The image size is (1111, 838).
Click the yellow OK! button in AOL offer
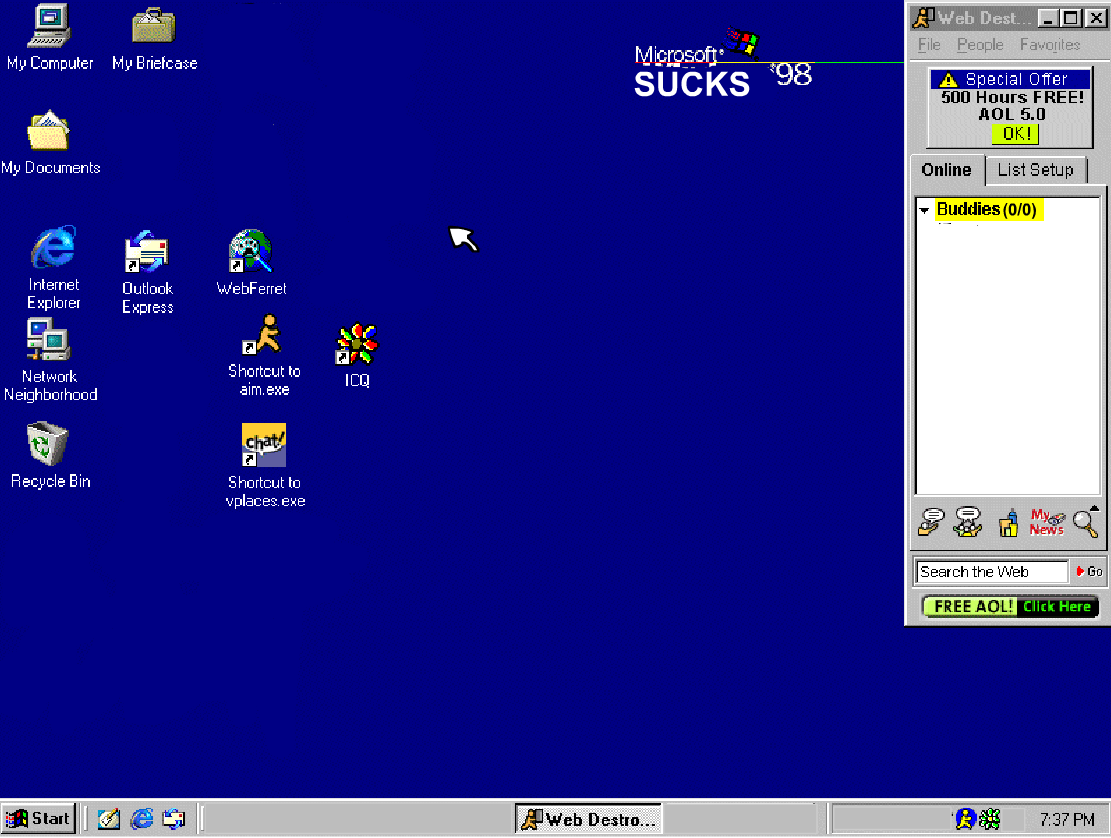point(1015,134)
